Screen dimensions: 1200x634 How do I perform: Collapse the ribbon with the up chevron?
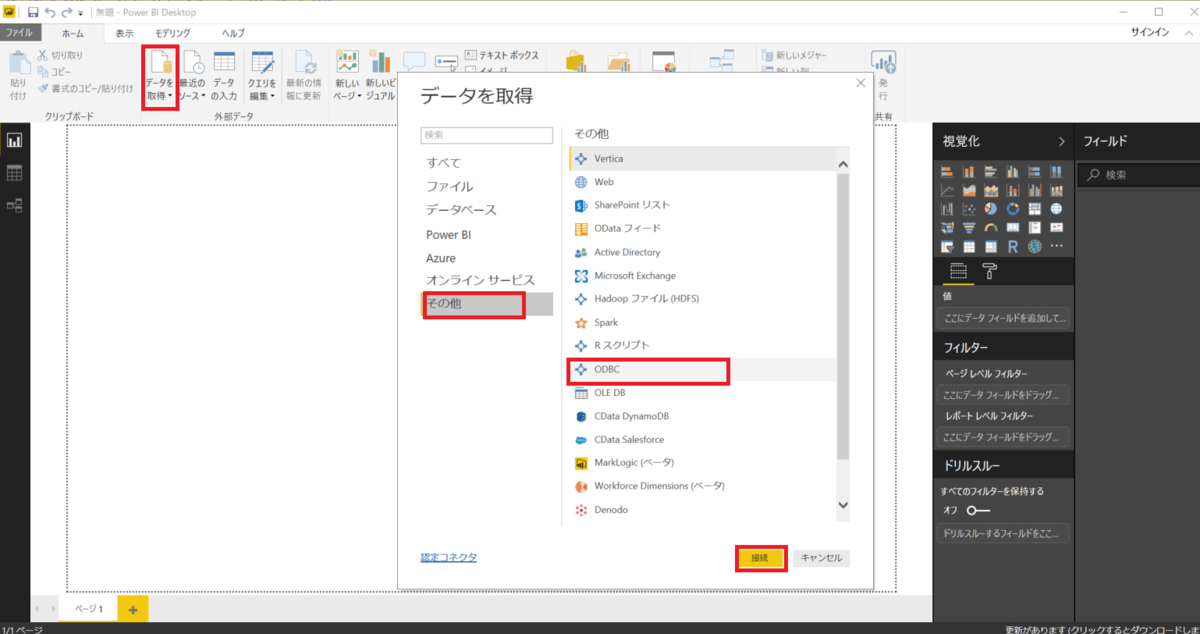1189,33
